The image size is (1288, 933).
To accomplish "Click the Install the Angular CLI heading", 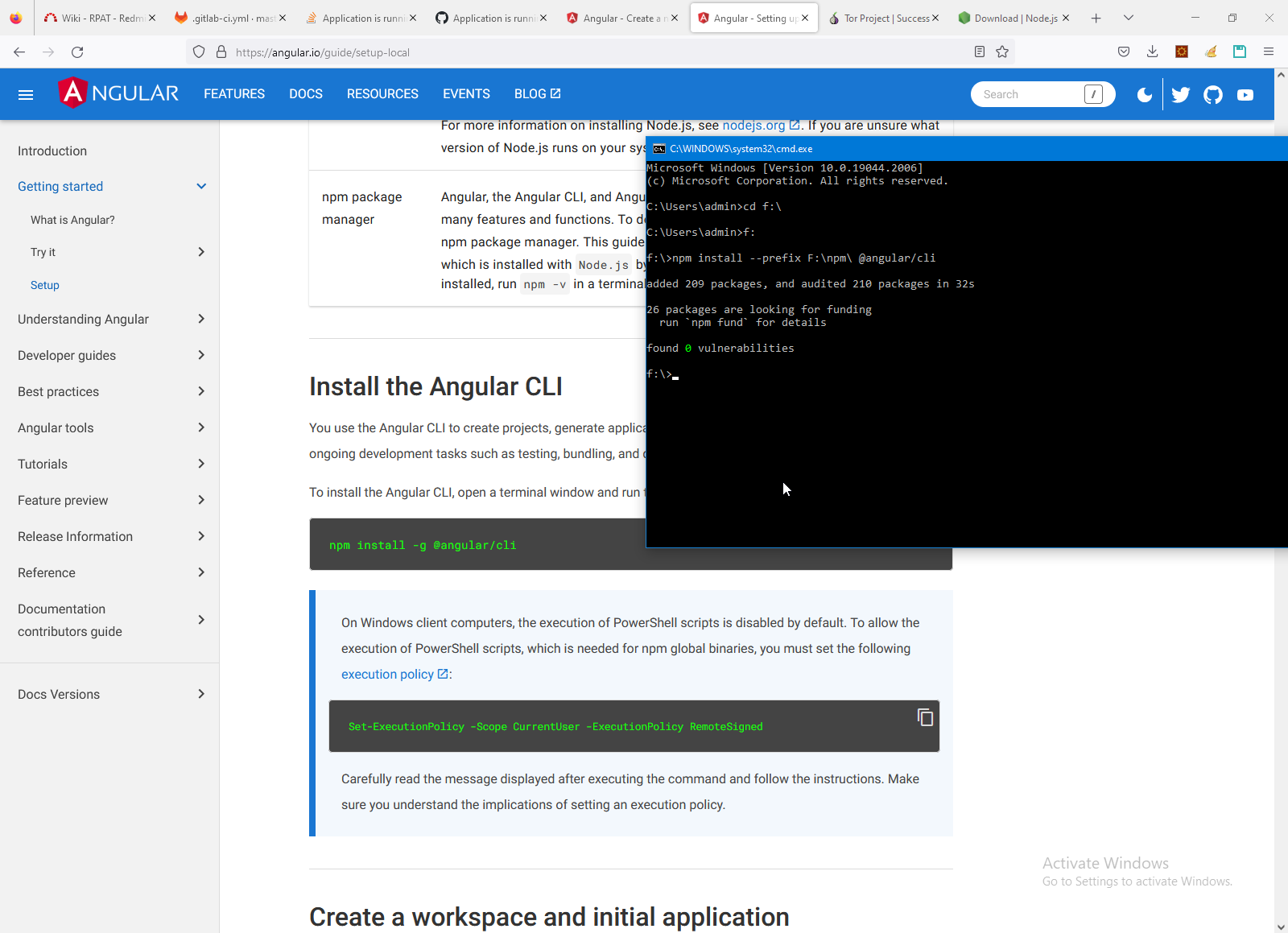I will (x=436, y=386).
